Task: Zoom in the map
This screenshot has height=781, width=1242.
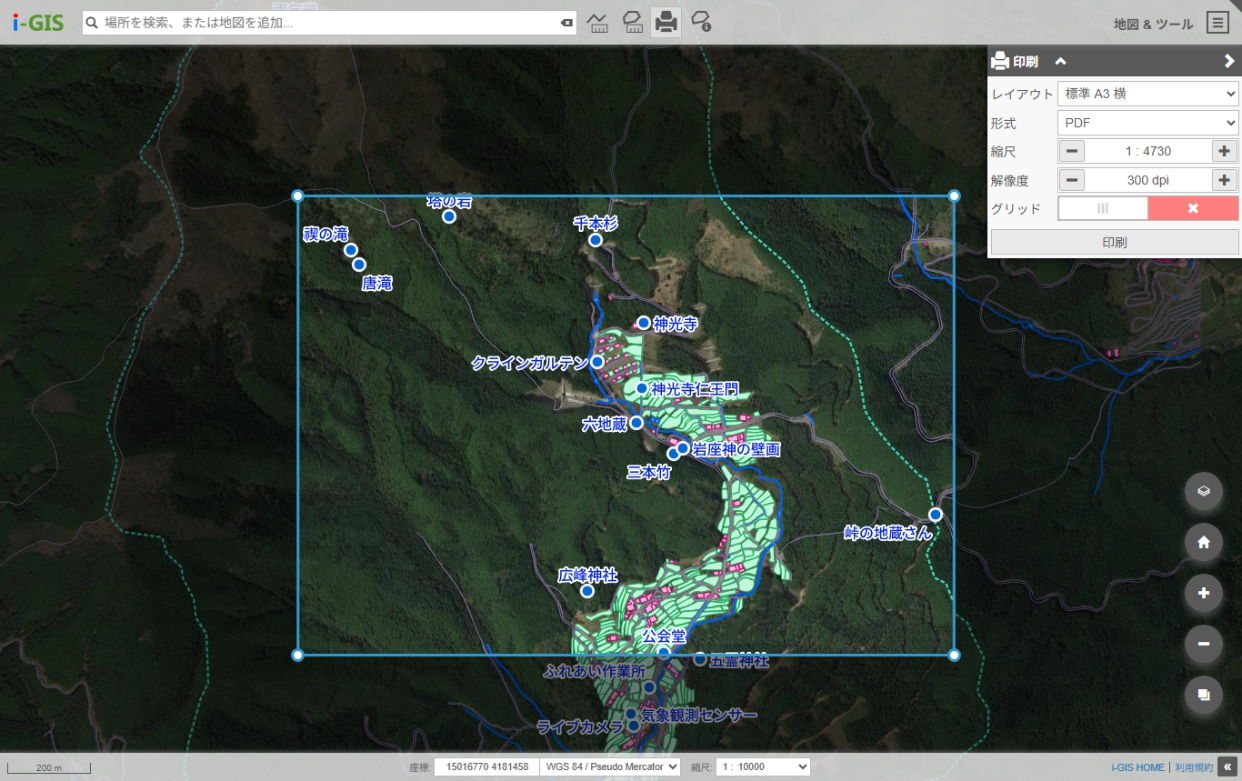Action: [1204, 593]
